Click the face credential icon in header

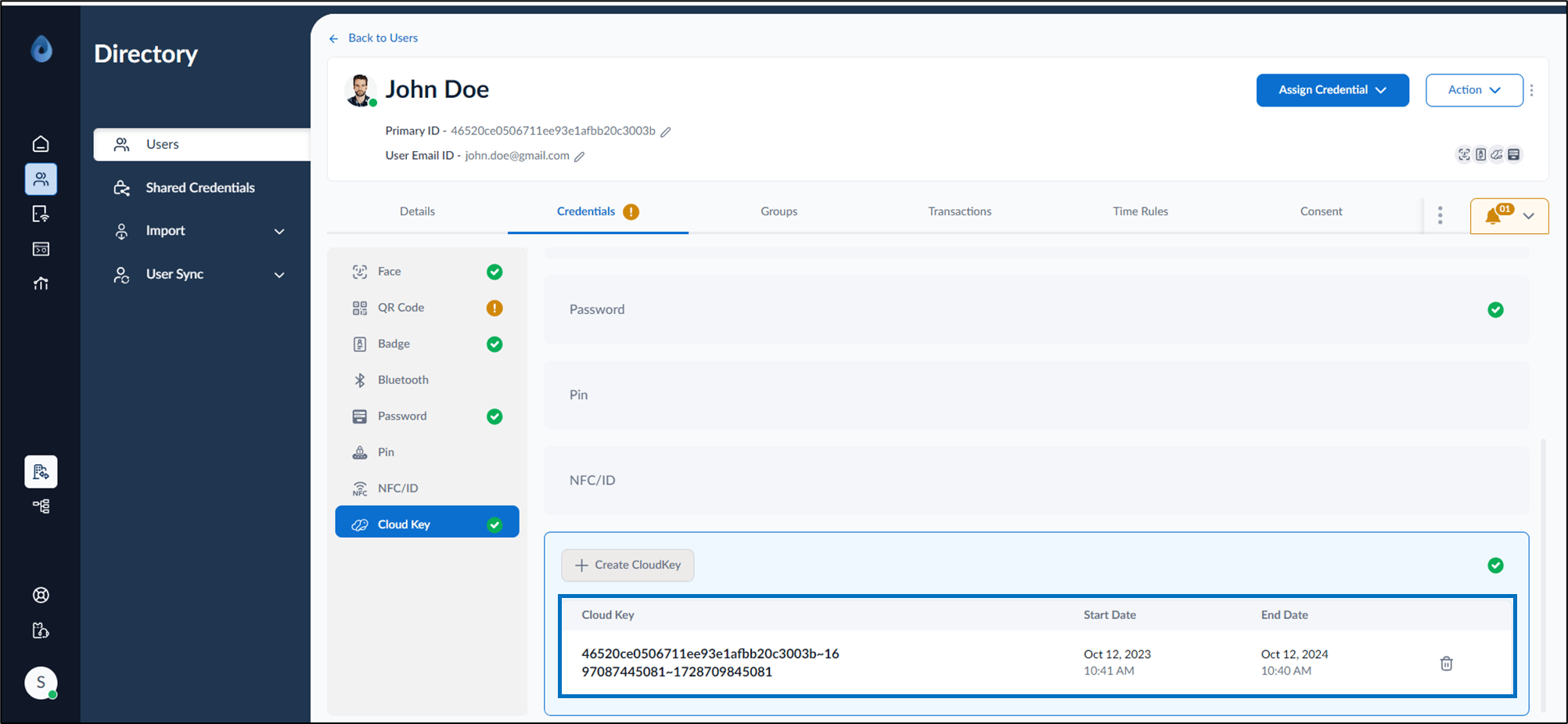1464,154
